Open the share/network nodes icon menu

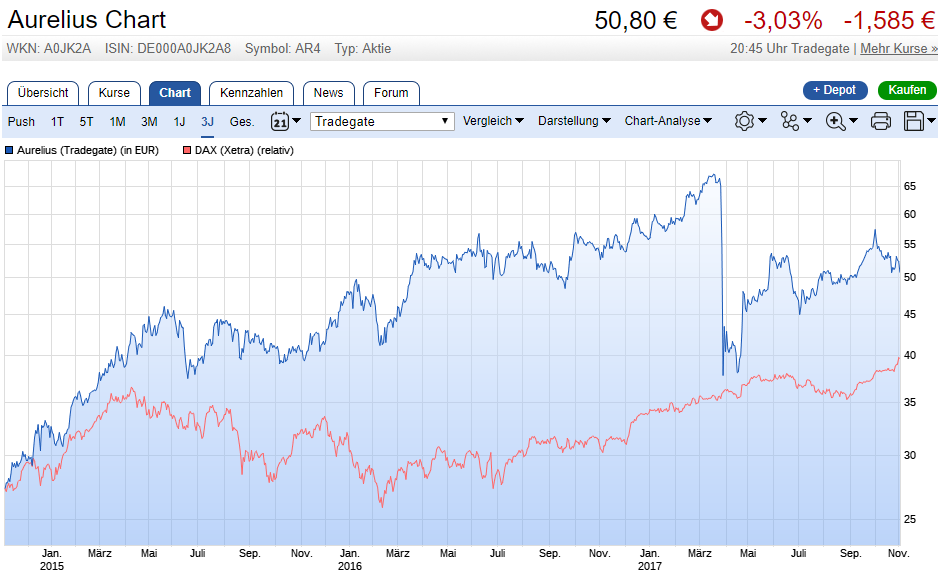[790, 121]
